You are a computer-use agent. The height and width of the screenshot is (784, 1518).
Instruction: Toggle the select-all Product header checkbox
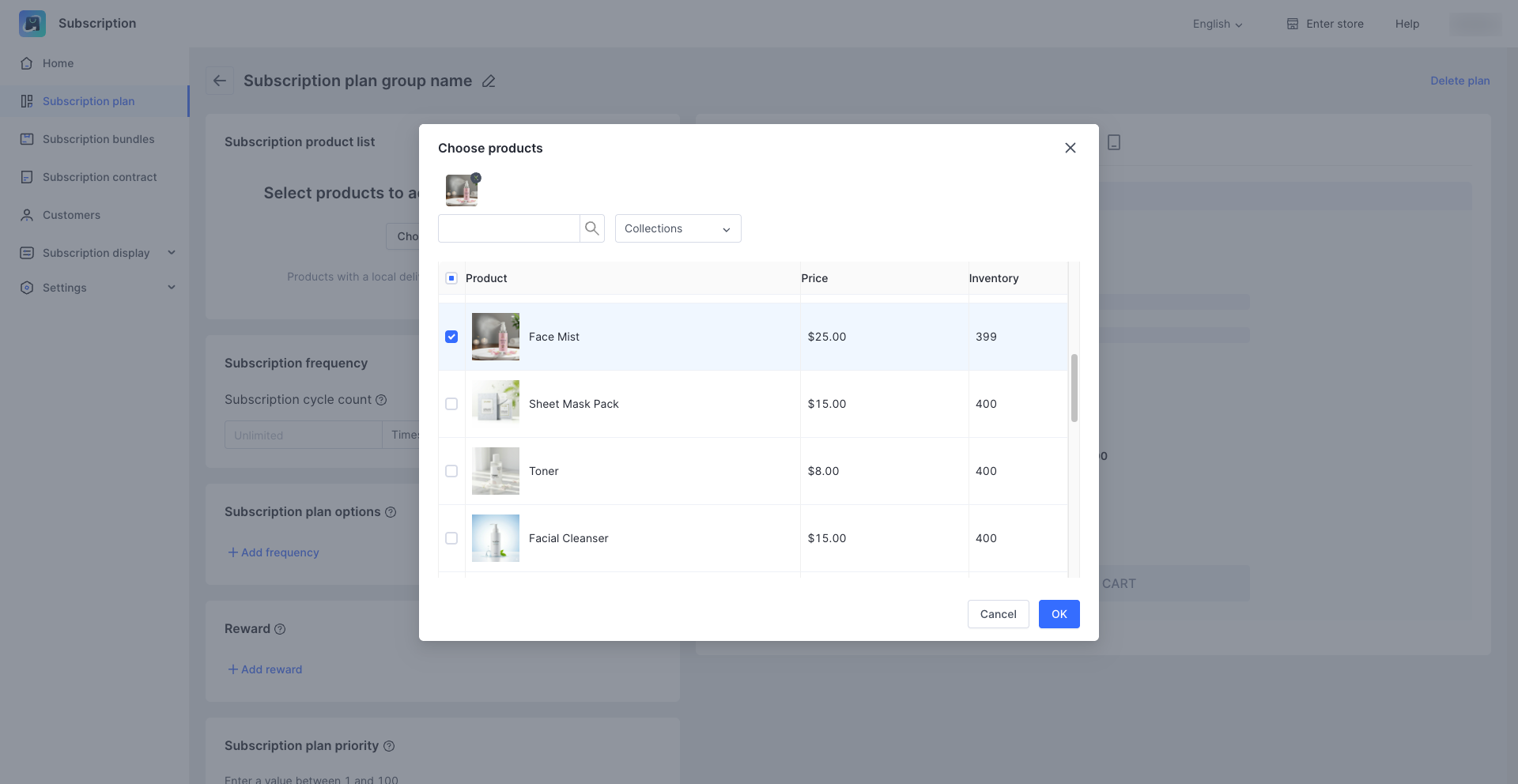[x=451, y=278]
